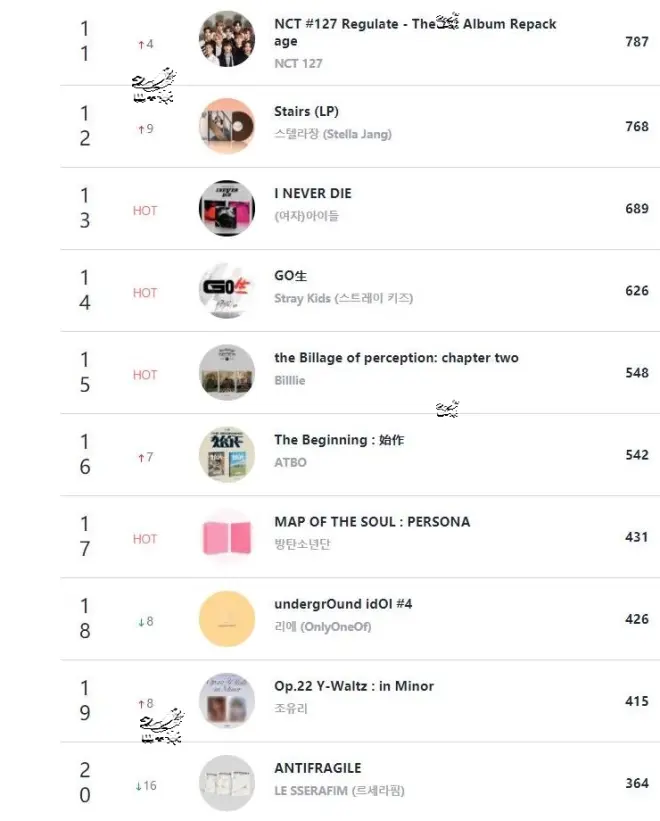Open the Op.22 Y-Waltz : in Minor title
This screenshot has width=660, height=821.
(x=354, y=686)
